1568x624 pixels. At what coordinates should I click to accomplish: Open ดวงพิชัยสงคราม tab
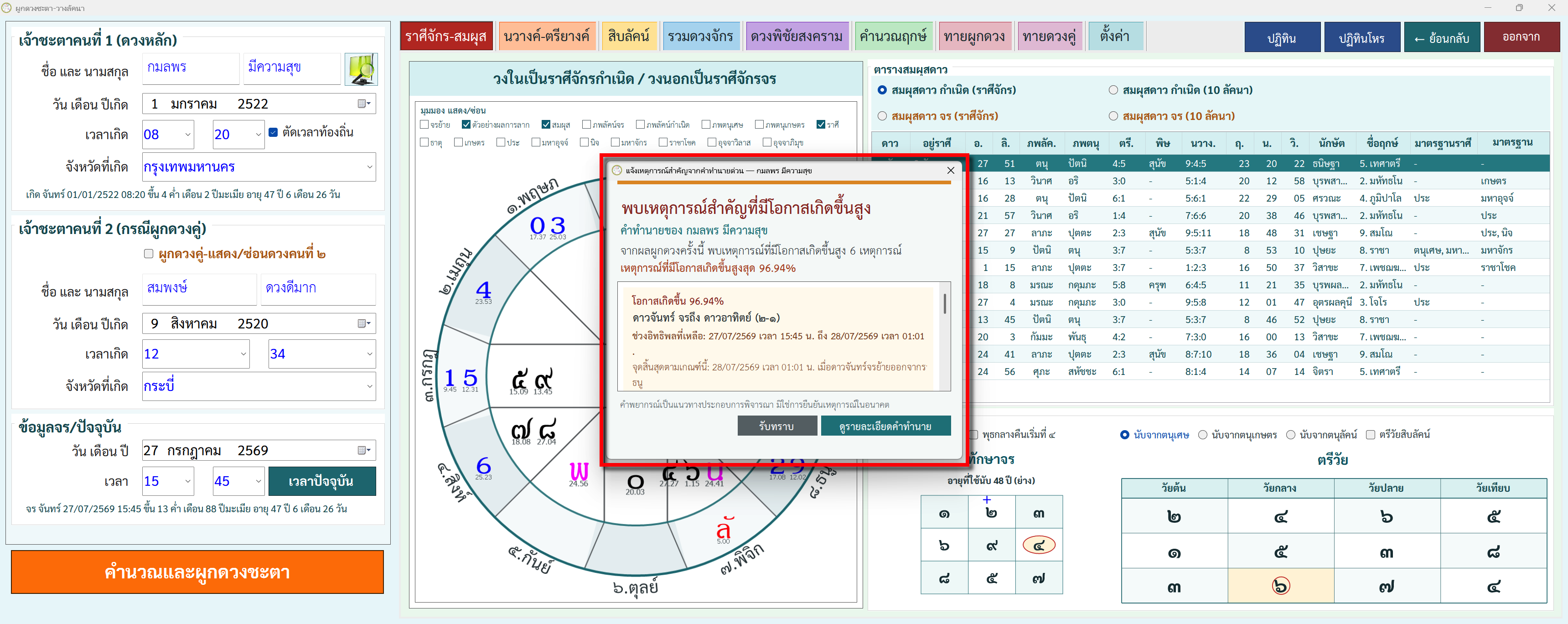pyautogui.click(x=797, y=36)
